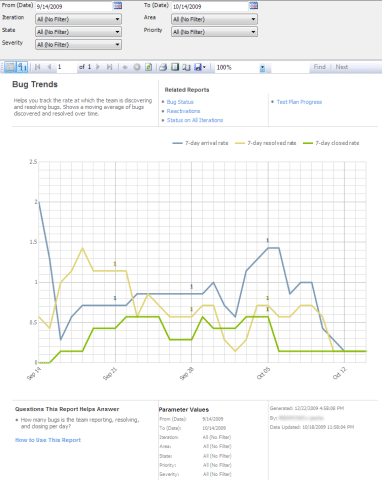
Task: Refresh the report
Action: (x=148, y=67)
